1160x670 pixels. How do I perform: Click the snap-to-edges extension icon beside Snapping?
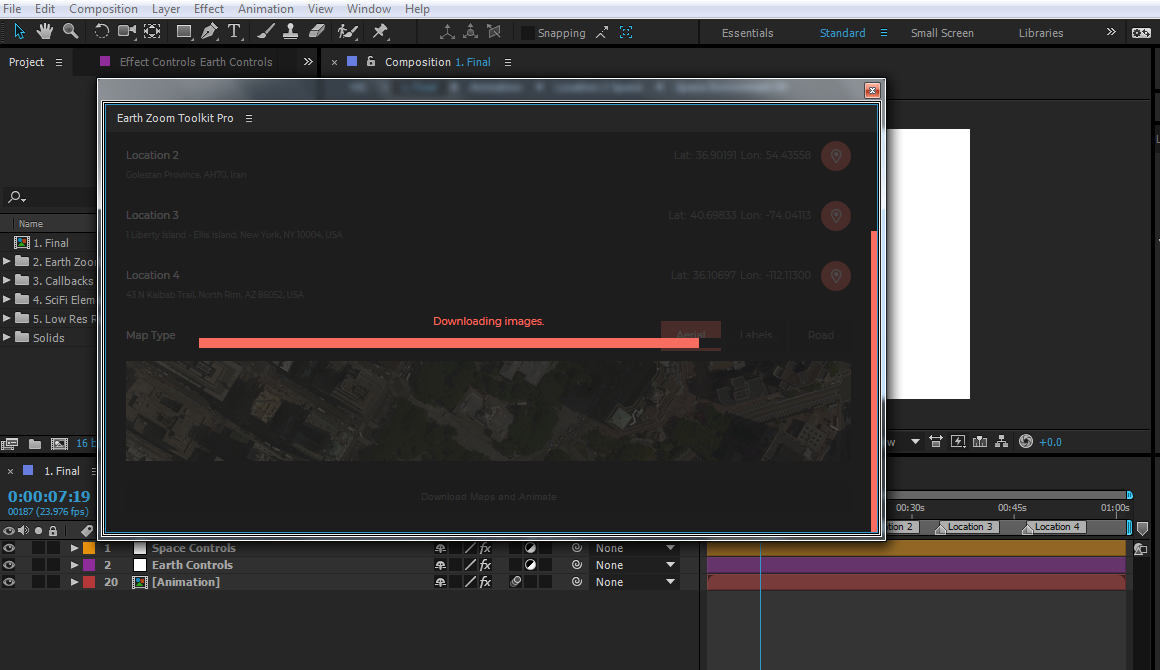point(602,33)
